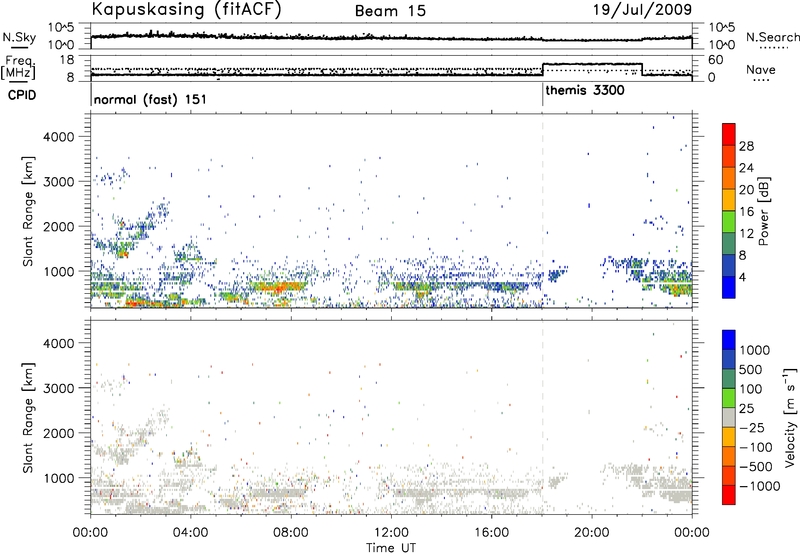Image resolution: width=800 pixels, height=554 pixels.
Task: Click the 'Slant Range [km]' label of velocity panel
Action: click(28, 417)
